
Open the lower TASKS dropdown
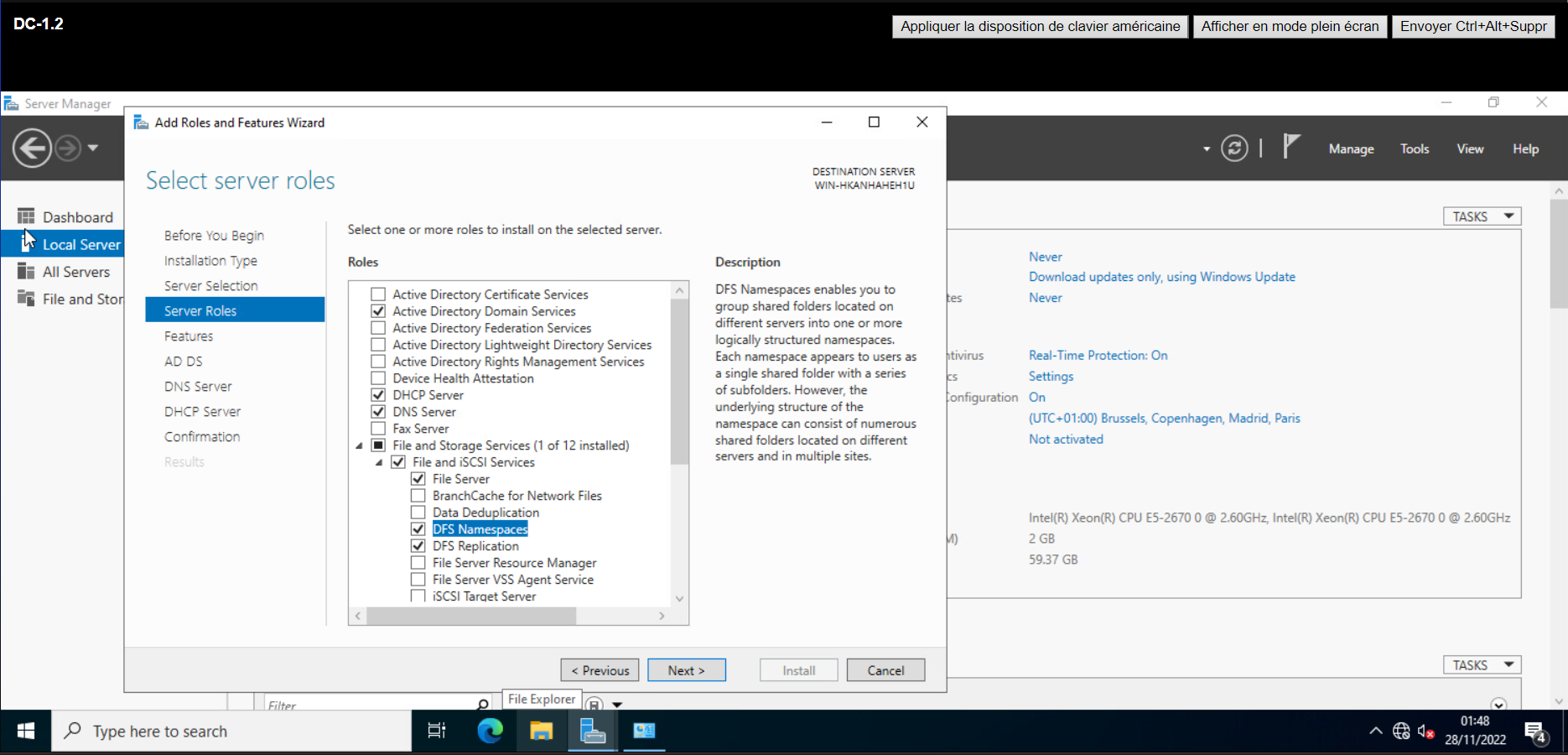(x=1482, y=665)
